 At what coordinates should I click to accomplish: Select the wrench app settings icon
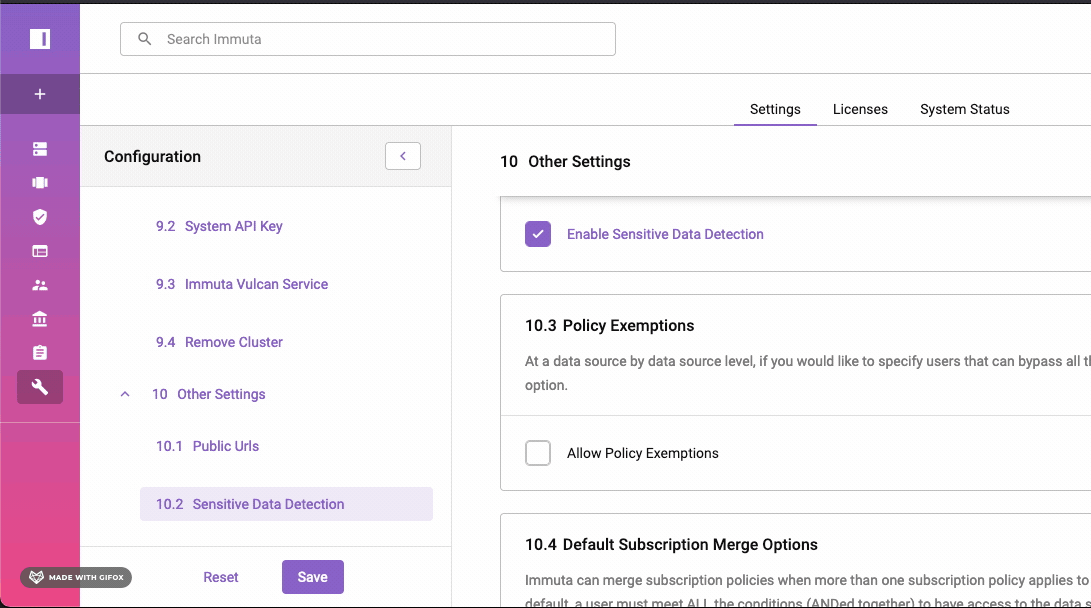click(40, 387)
